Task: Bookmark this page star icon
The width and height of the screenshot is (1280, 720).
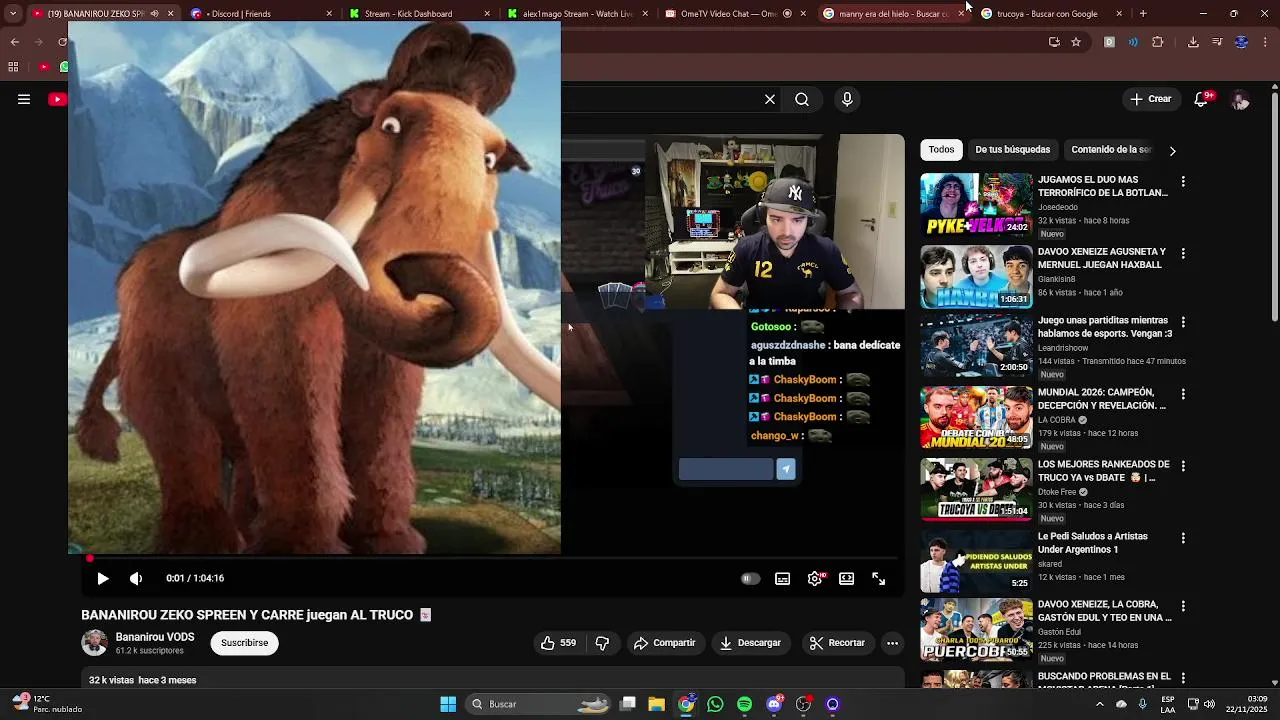Action: click(1076, 42)
